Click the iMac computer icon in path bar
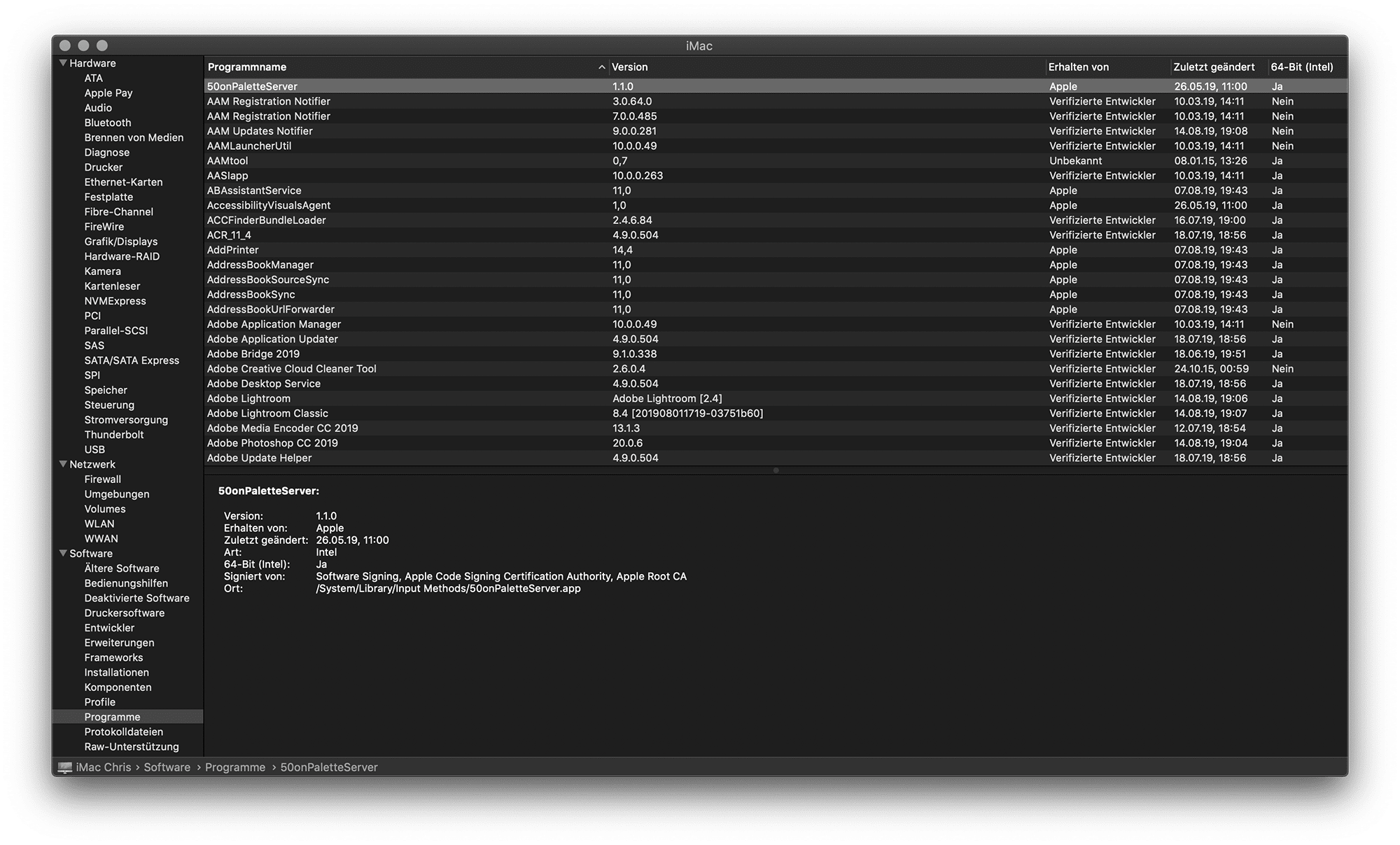 coord(65,767)
